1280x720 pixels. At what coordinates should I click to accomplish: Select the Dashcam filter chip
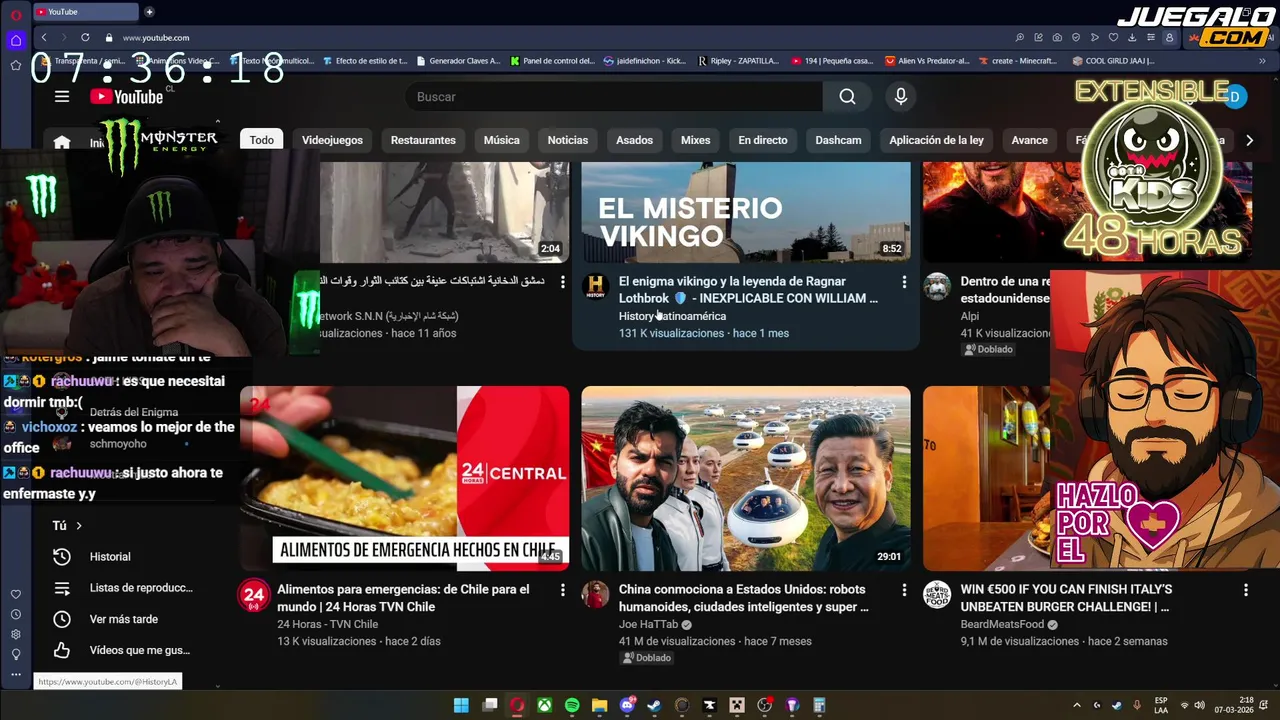[x=838, y=140]
